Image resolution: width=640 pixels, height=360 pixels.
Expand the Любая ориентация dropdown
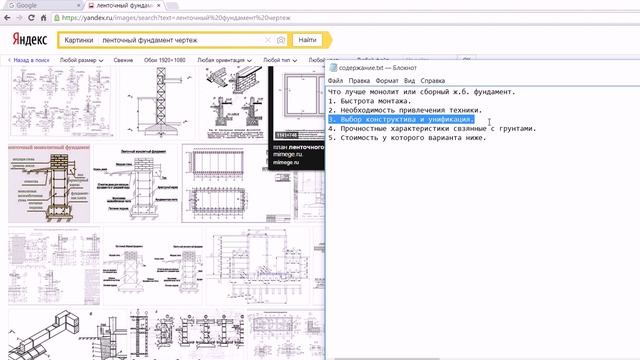[224, 60]
